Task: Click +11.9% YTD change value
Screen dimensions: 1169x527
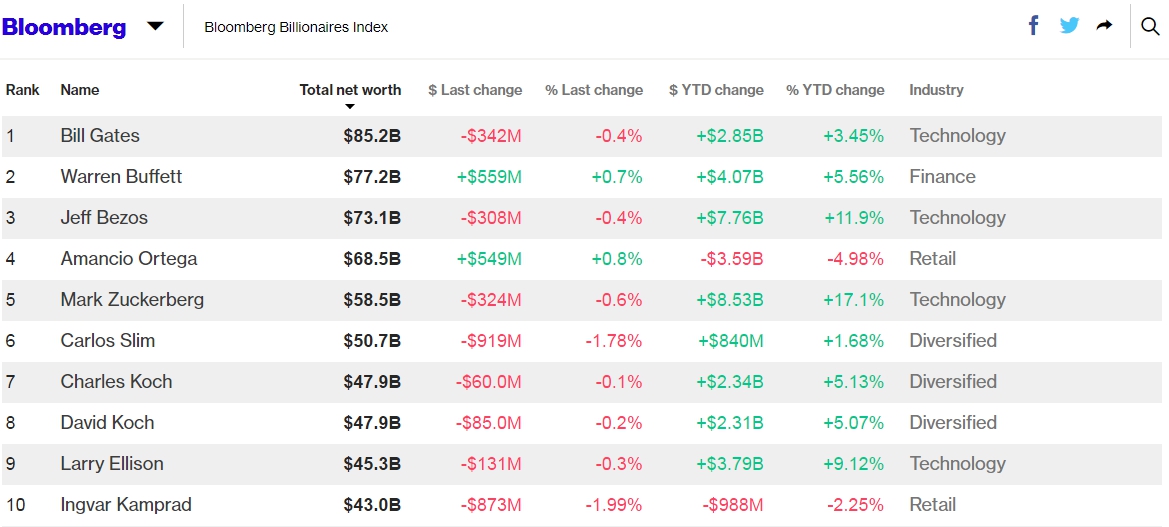Action: click(854, 218)
